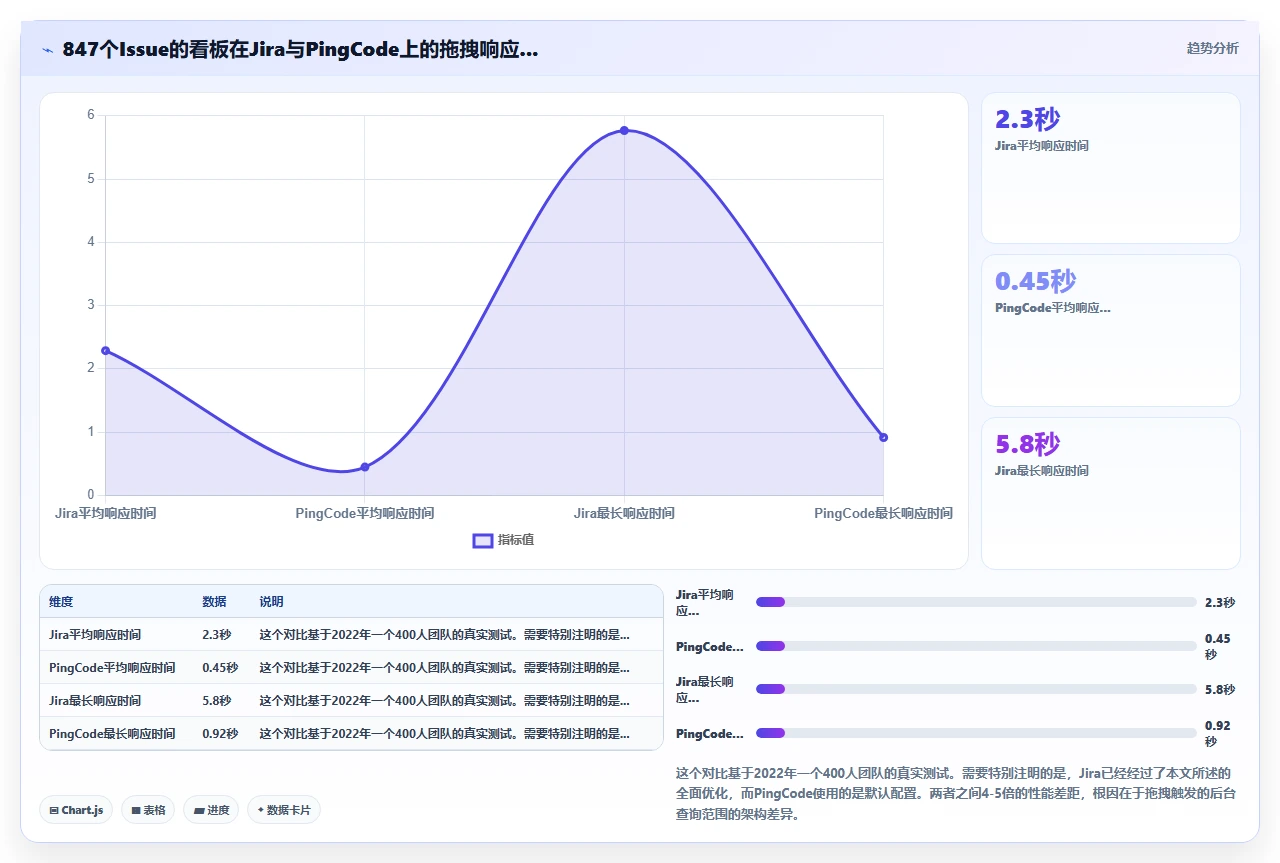Click the progress bar for Jira平均响应时间
Screen dimensions: 1280x863
pos(976,602)
